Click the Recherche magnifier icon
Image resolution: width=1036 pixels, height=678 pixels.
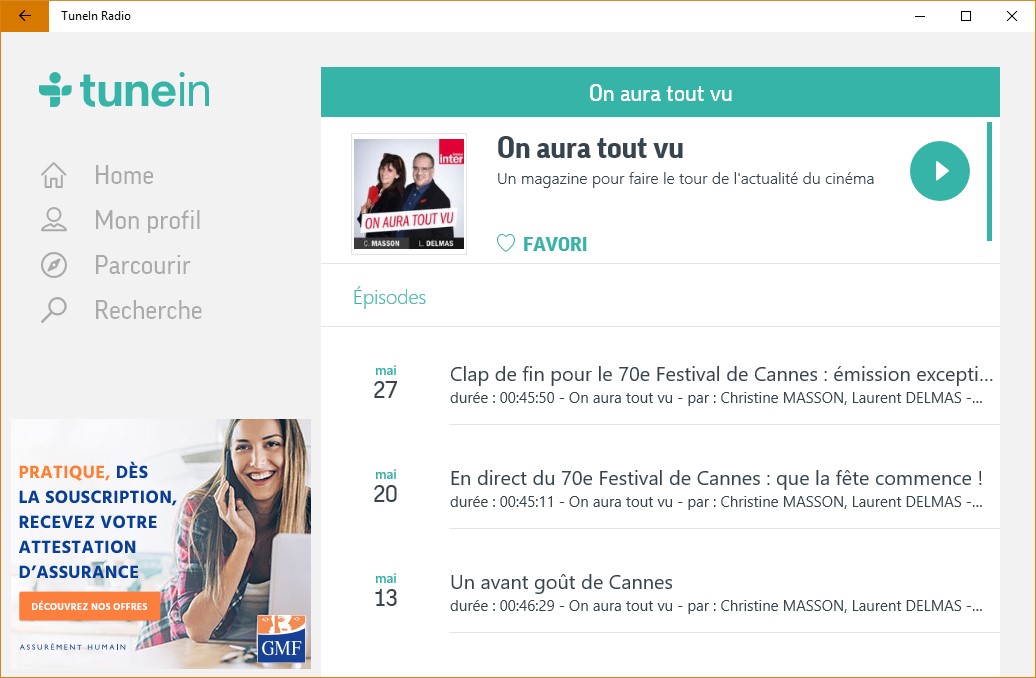pos(54,310)
